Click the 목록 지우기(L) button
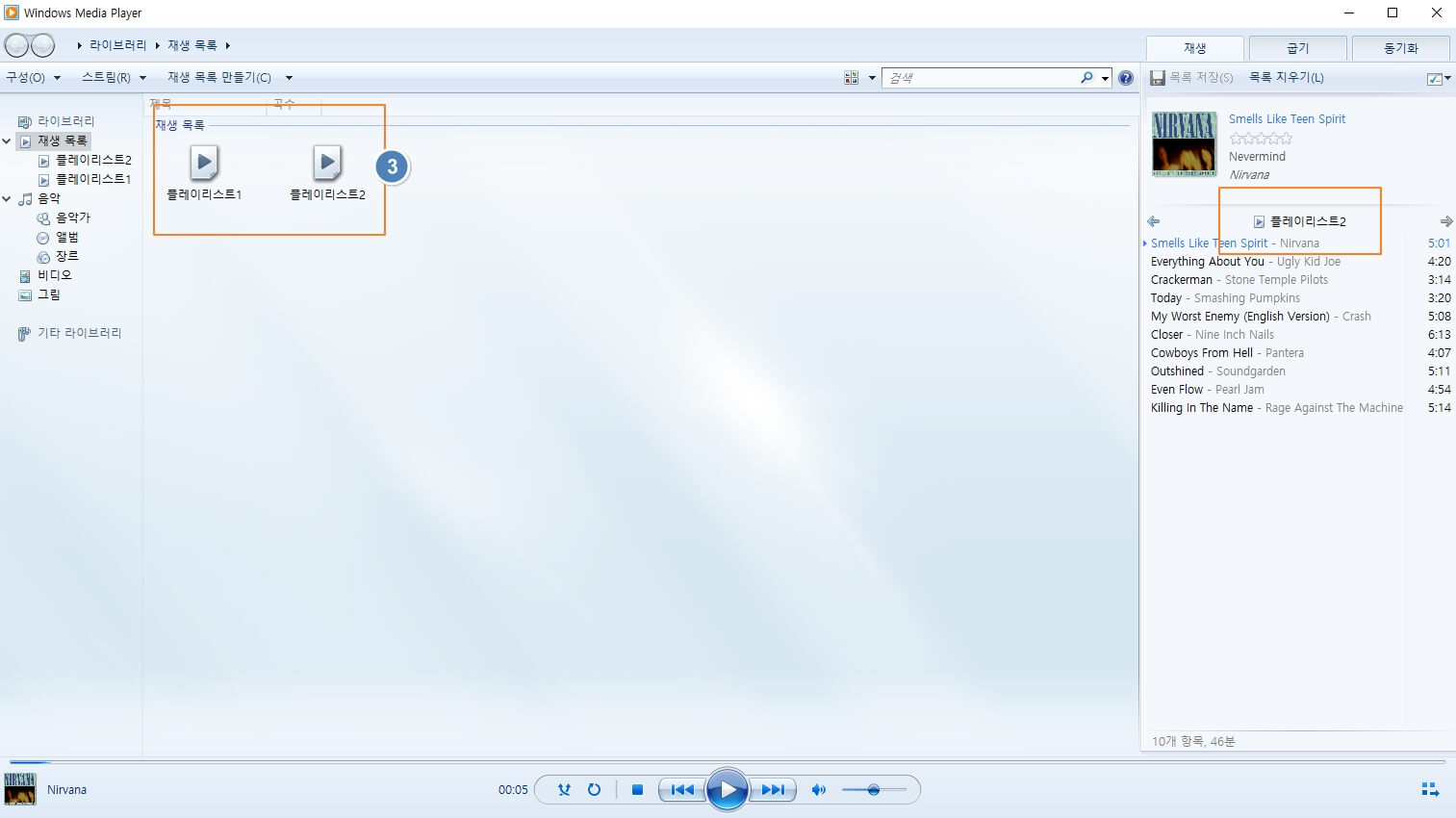The image size is (1456, 818). pos(1287,78)
